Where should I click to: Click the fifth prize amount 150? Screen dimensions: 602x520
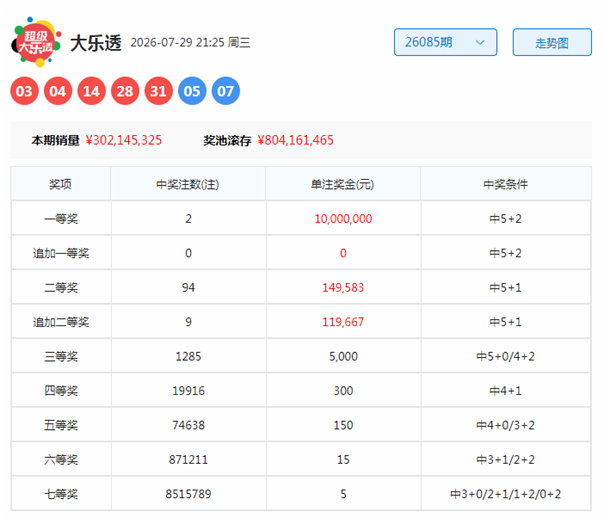343,425
